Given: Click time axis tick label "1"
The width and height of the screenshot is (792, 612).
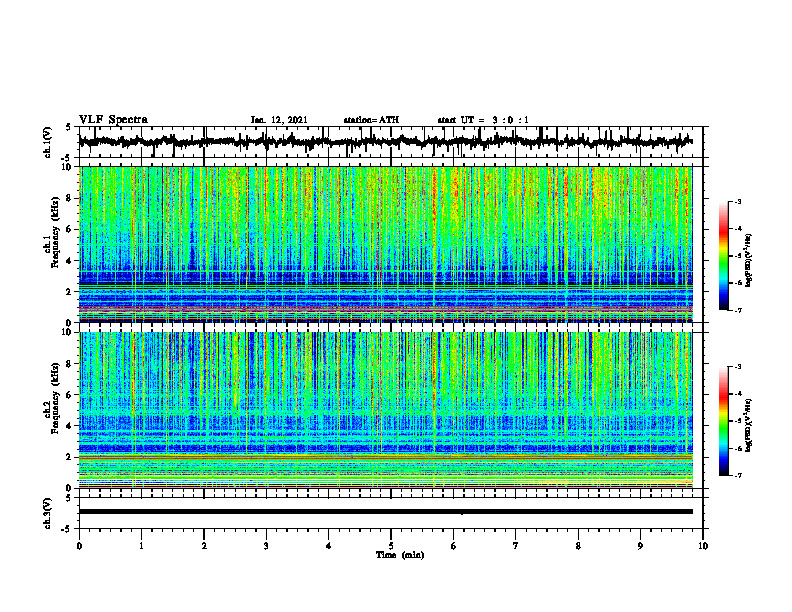Looking at the screenshot, I should click(x=141, y=546).
